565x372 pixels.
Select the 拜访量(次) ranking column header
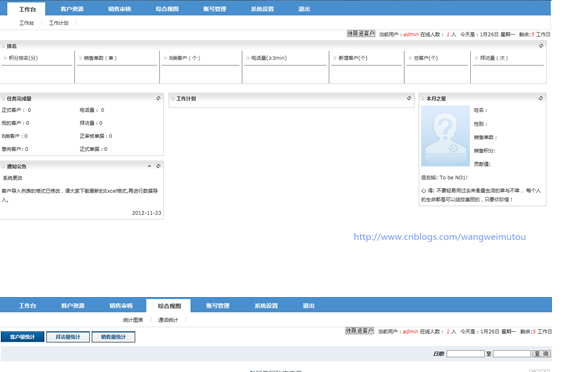point(494,58)
